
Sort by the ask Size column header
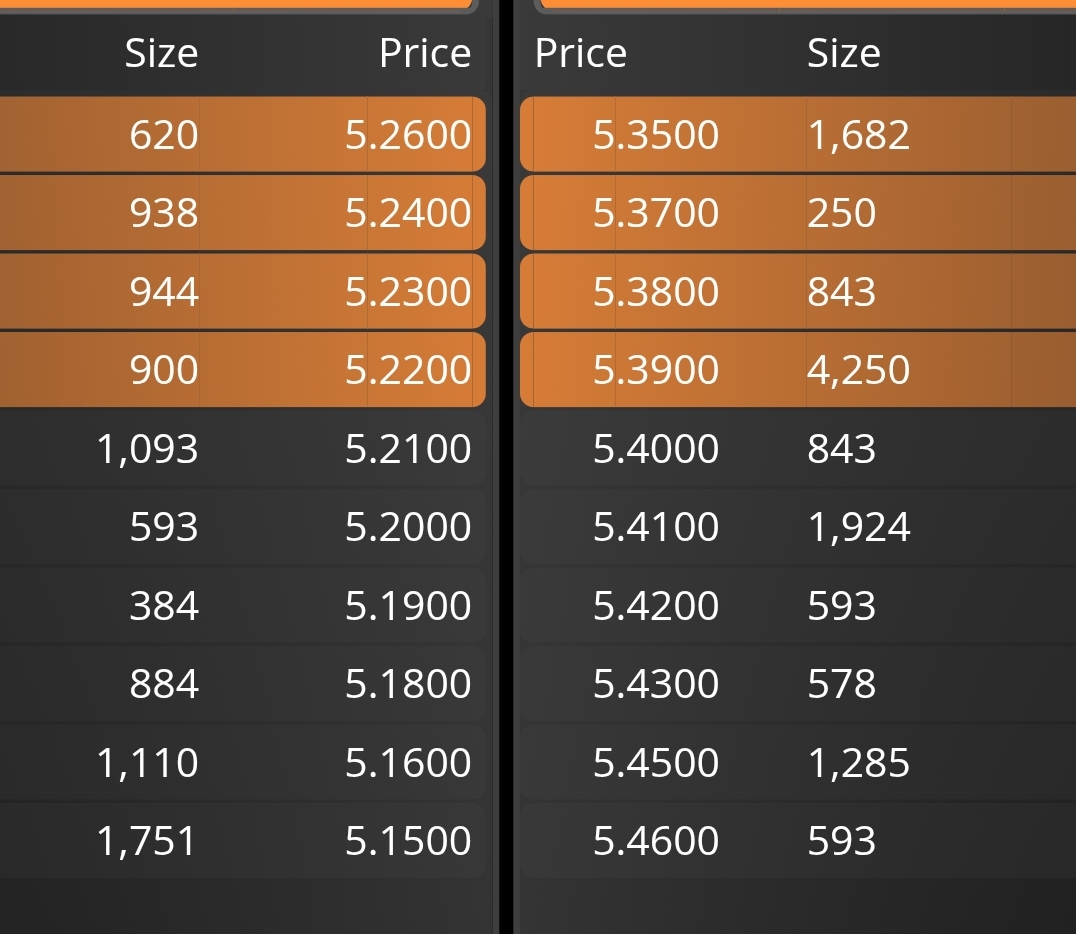[x=844, y=53]
